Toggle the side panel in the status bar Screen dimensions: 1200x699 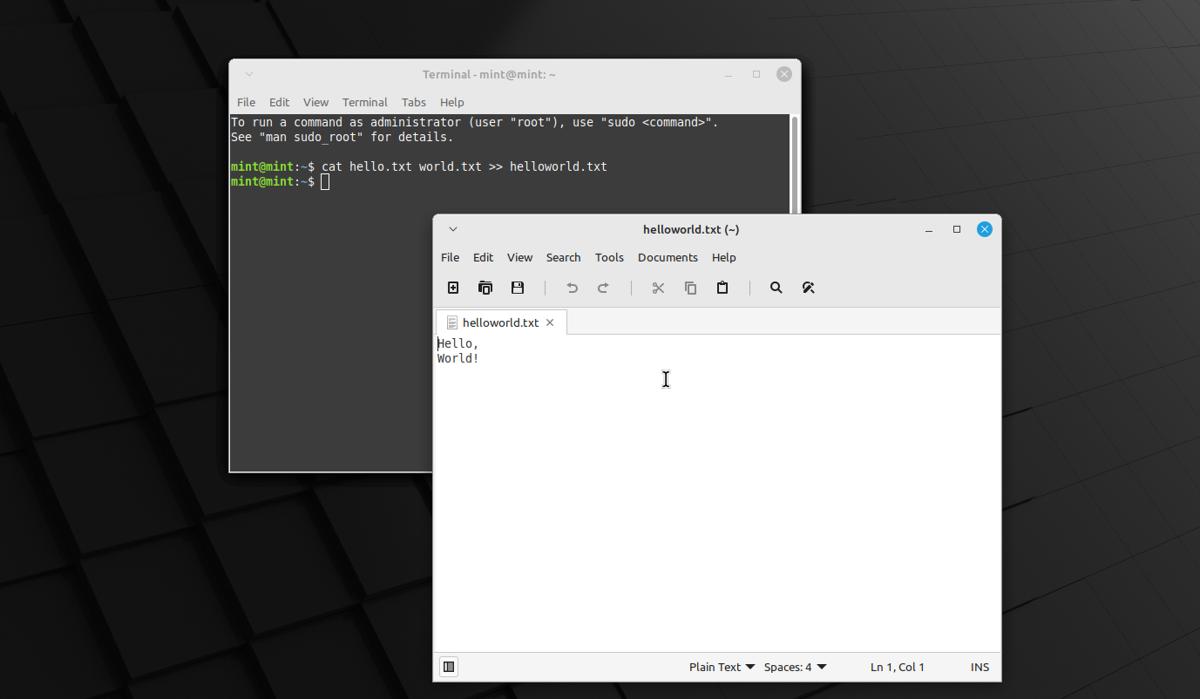tap(449, 666)
